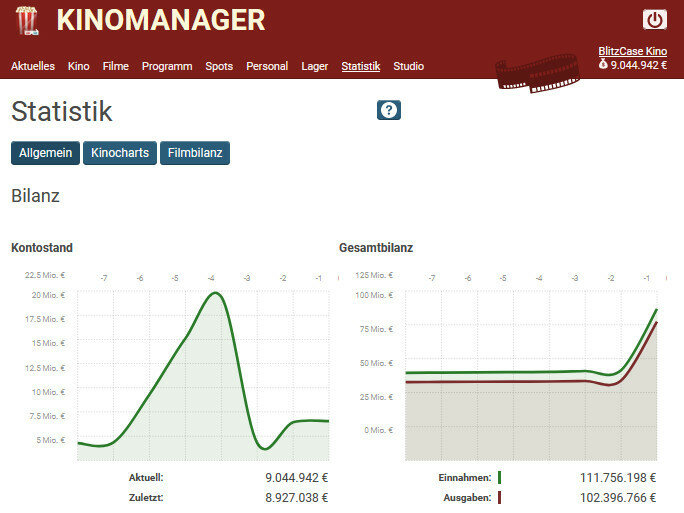
Task: Open the Personal menu
Action: pyautogui.click(x=267, y=66)
